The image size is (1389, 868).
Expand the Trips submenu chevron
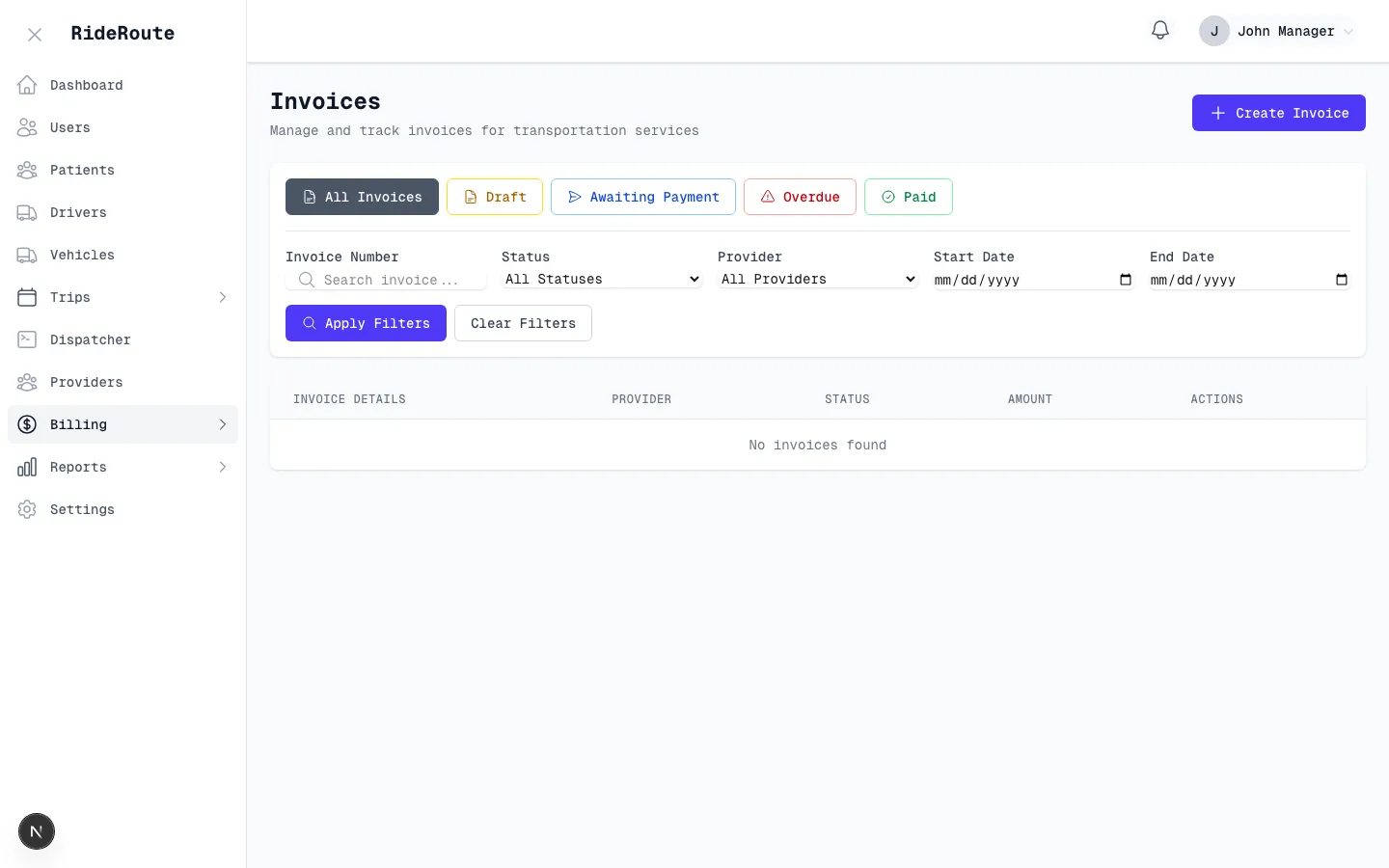(x=223, y=297)
